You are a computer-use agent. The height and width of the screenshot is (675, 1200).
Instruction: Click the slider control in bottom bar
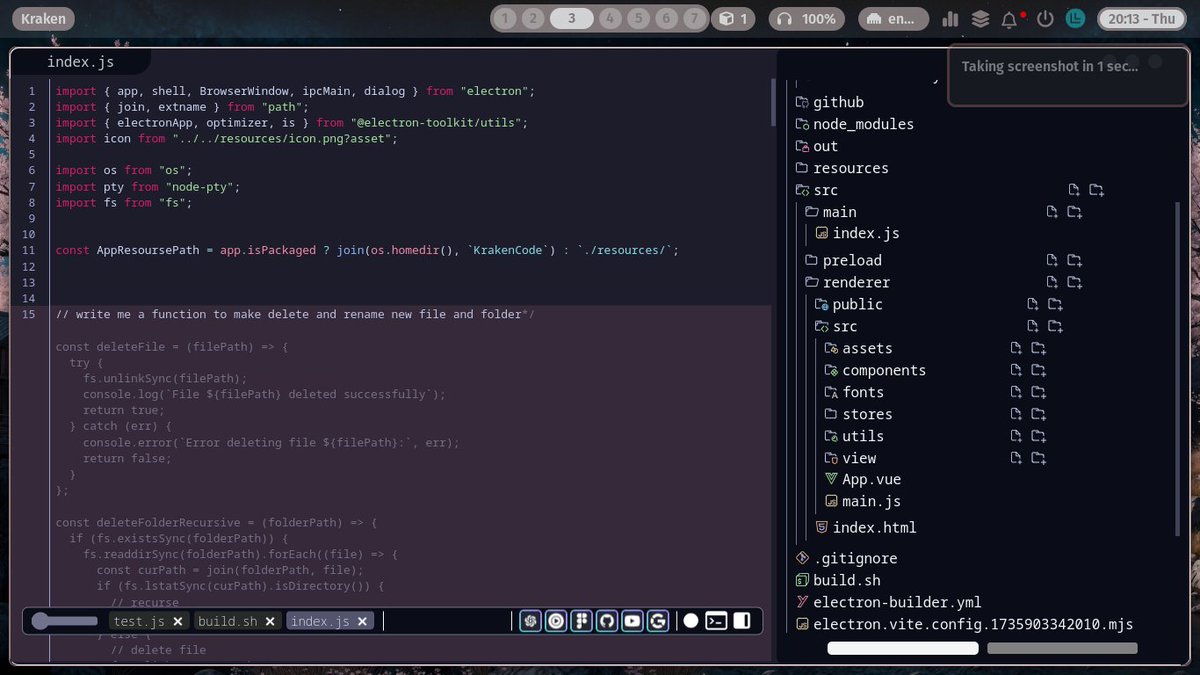(65, 621)
